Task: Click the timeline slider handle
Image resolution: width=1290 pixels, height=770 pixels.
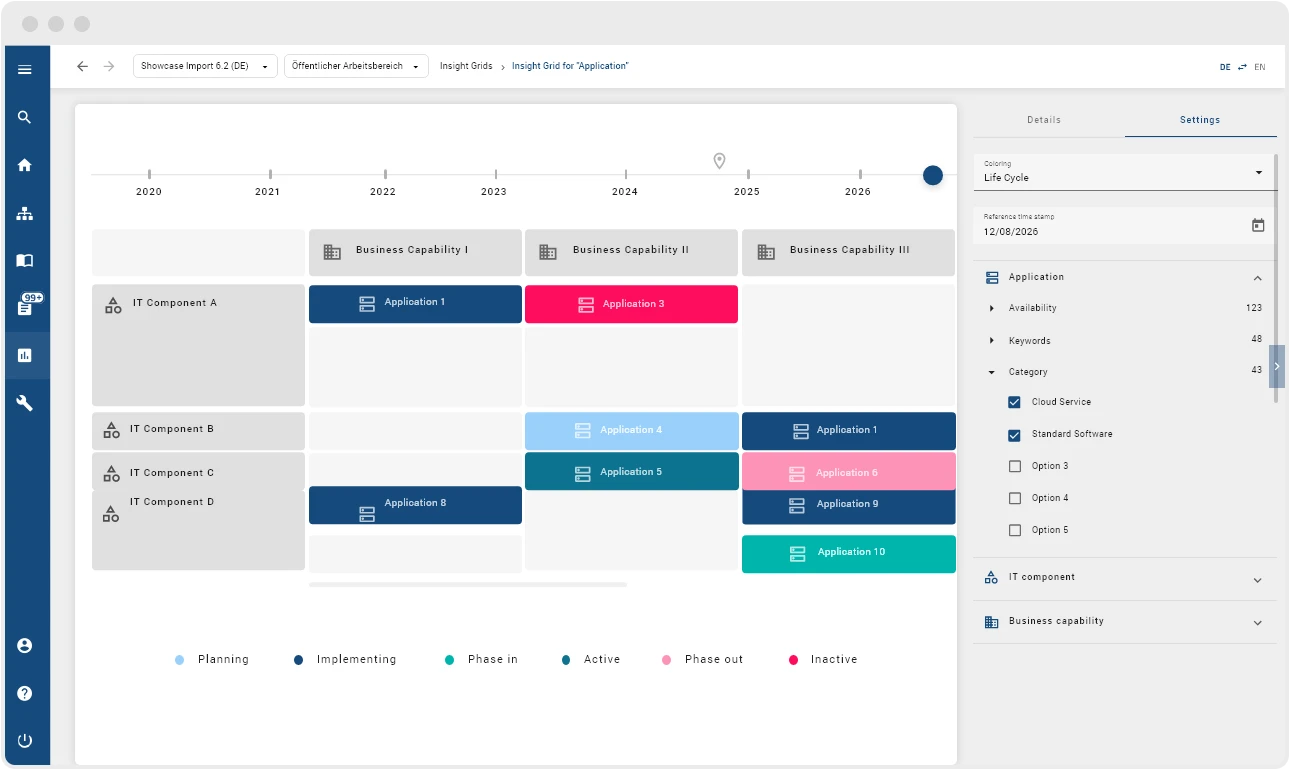Action: click(x=933, y=175)
